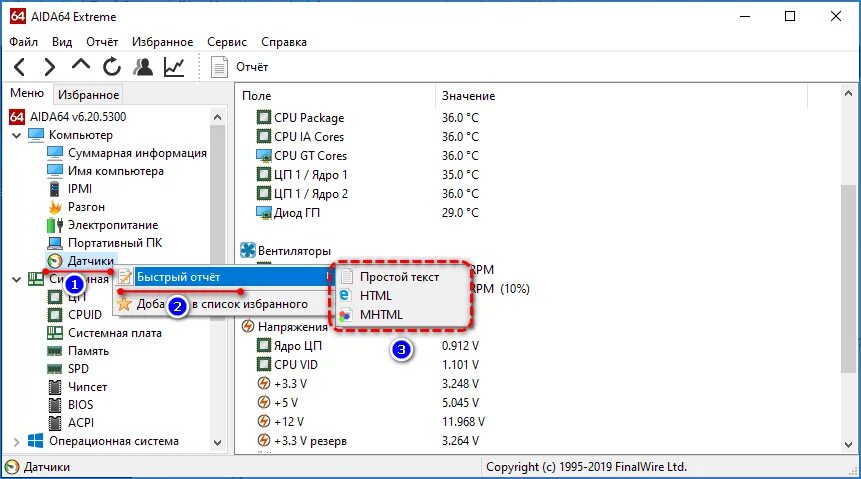This screenshot has height=479, width=861.
Task: Open the graph chart toolbar icon
Action: (174, 67)
